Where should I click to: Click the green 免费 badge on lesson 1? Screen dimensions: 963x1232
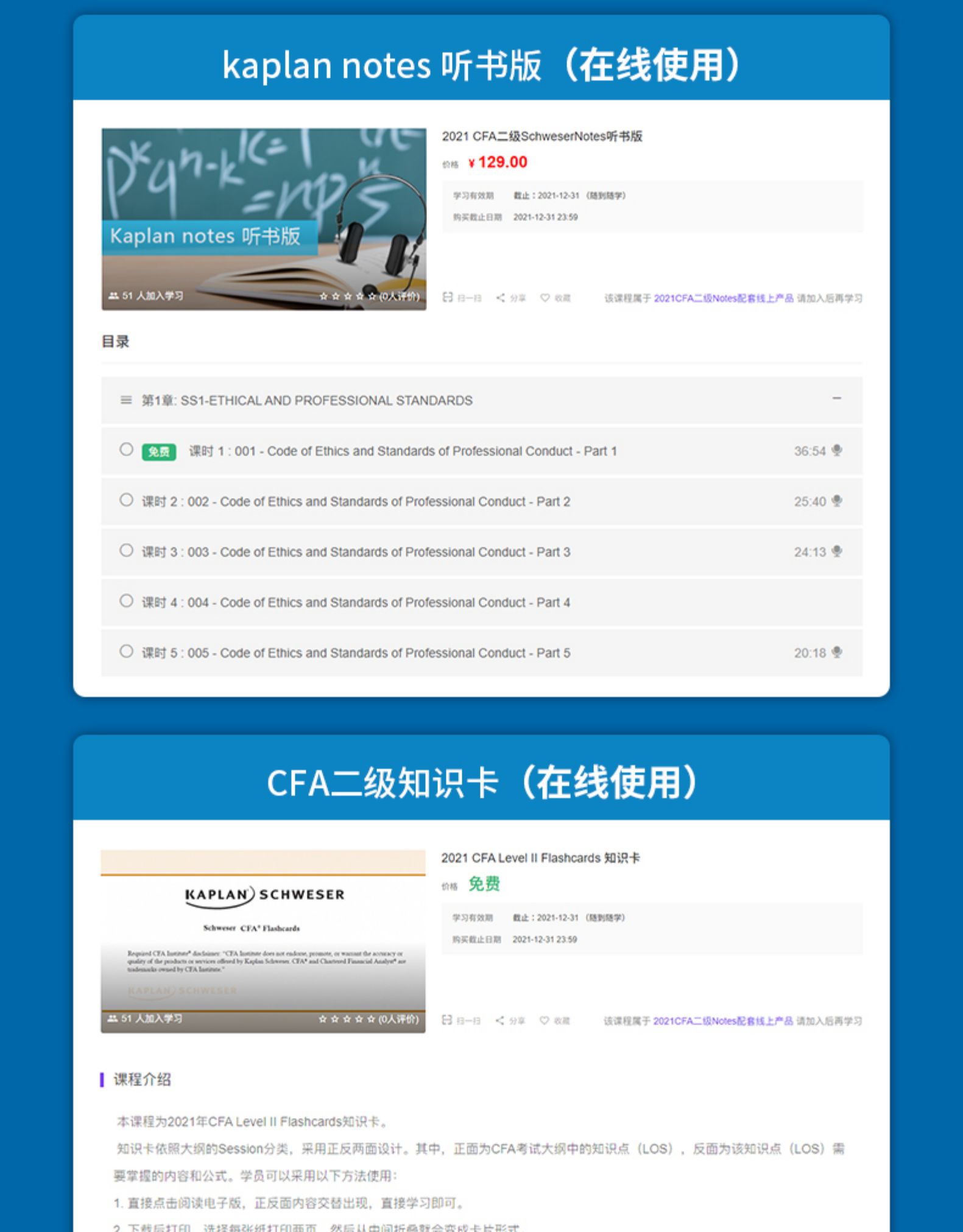(x=159, y=452)
